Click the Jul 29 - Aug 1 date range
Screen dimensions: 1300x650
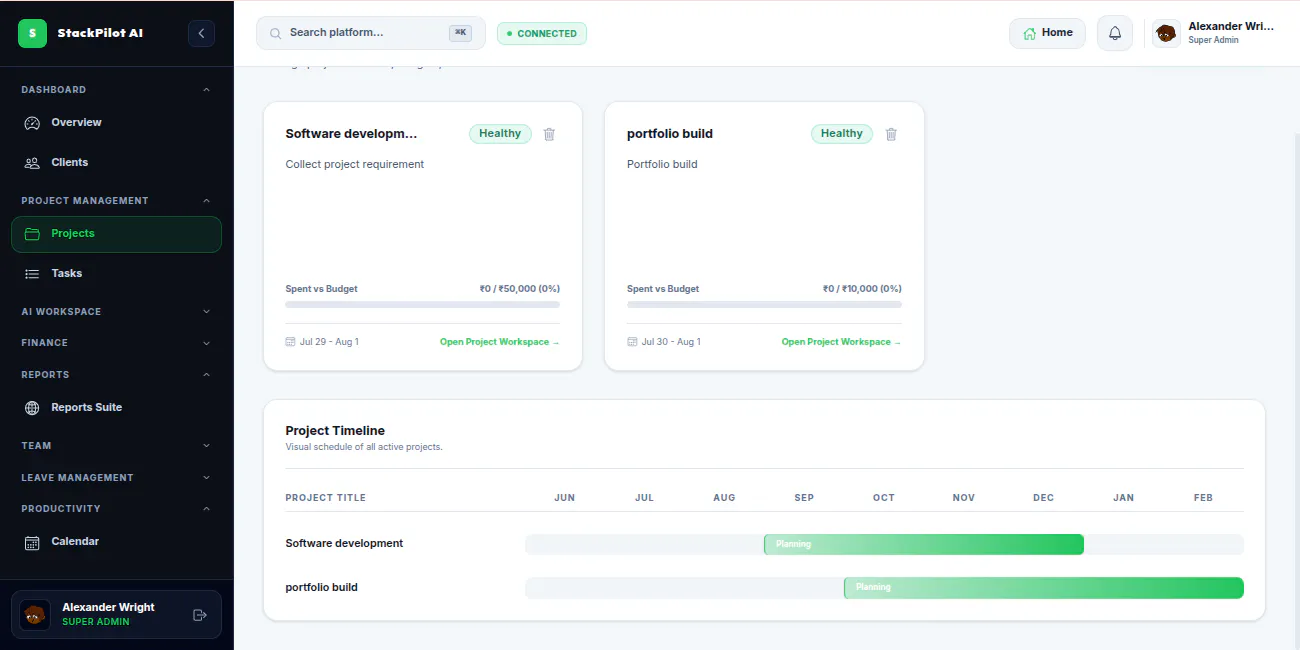pyautogui.click(x=330, y=342)
